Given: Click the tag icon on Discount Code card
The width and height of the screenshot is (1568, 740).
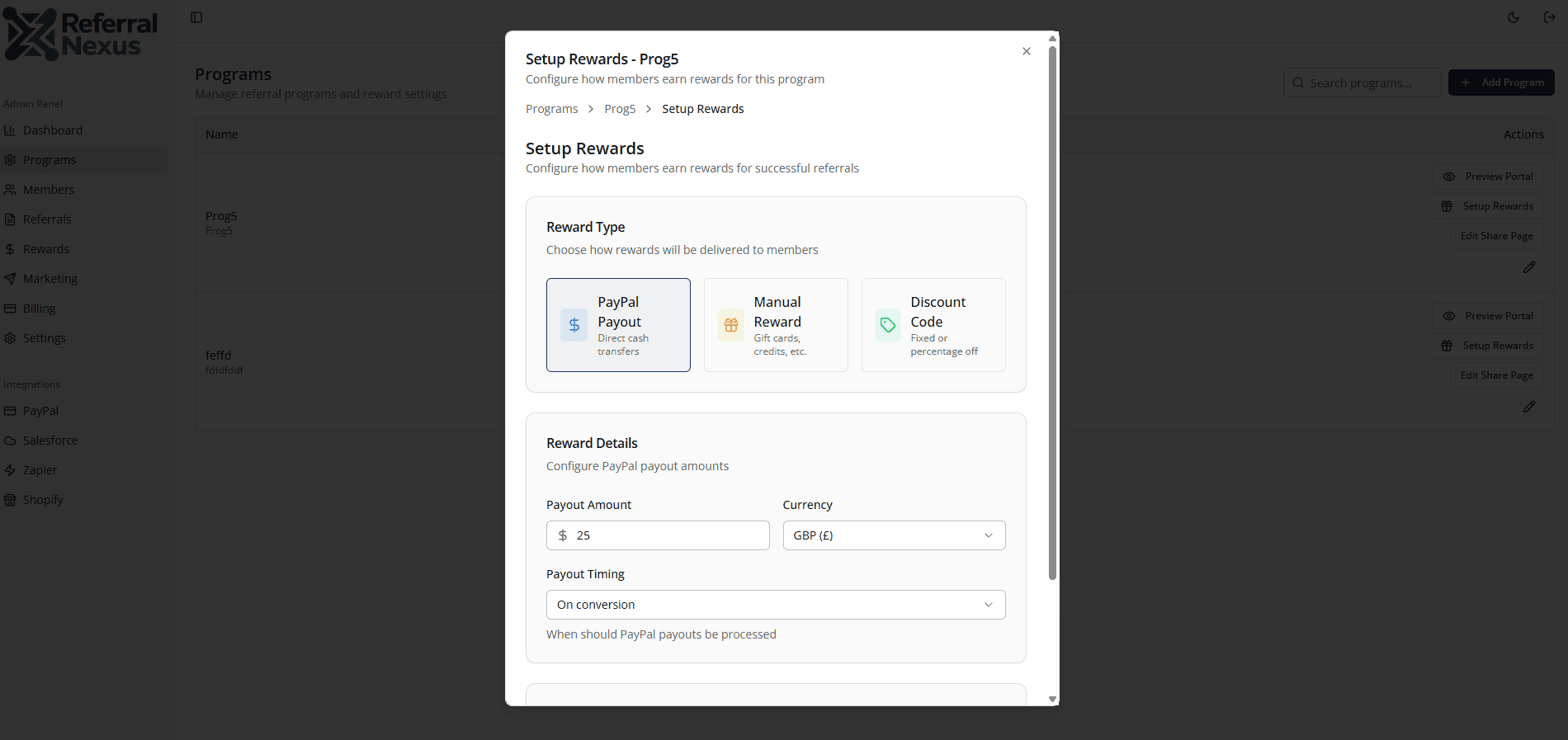Looking at the screenshot, I should (888, 325).
